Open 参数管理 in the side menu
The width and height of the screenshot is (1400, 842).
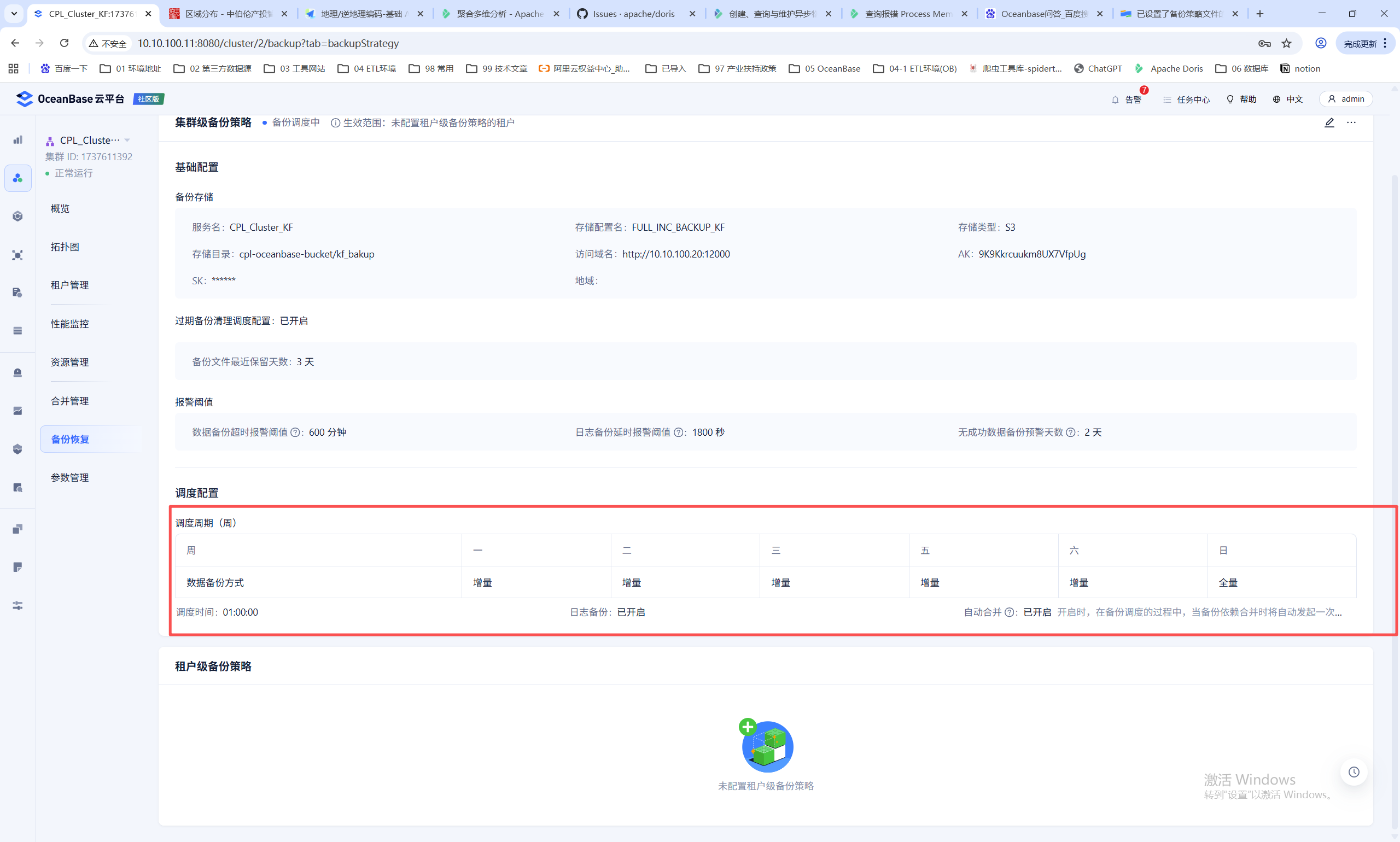[70, 477]
